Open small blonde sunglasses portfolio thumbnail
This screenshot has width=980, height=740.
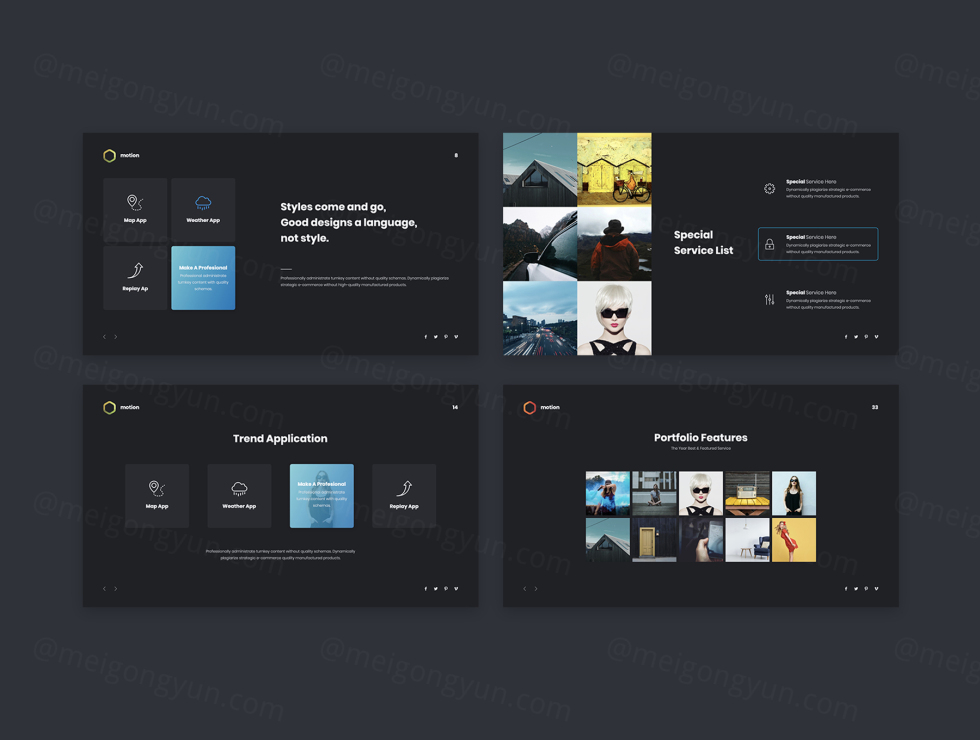pyautogui.click(x=701, y=494)
